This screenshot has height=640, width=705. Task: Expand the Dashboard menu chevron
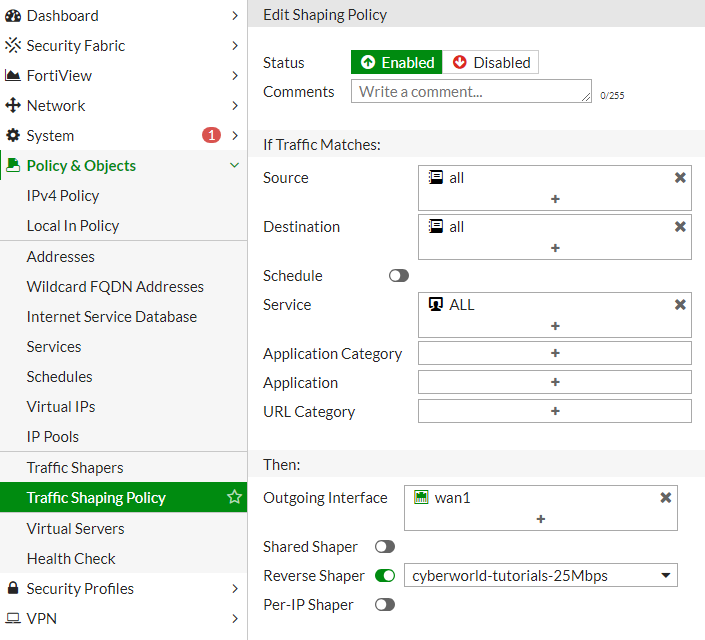[235, 16]
